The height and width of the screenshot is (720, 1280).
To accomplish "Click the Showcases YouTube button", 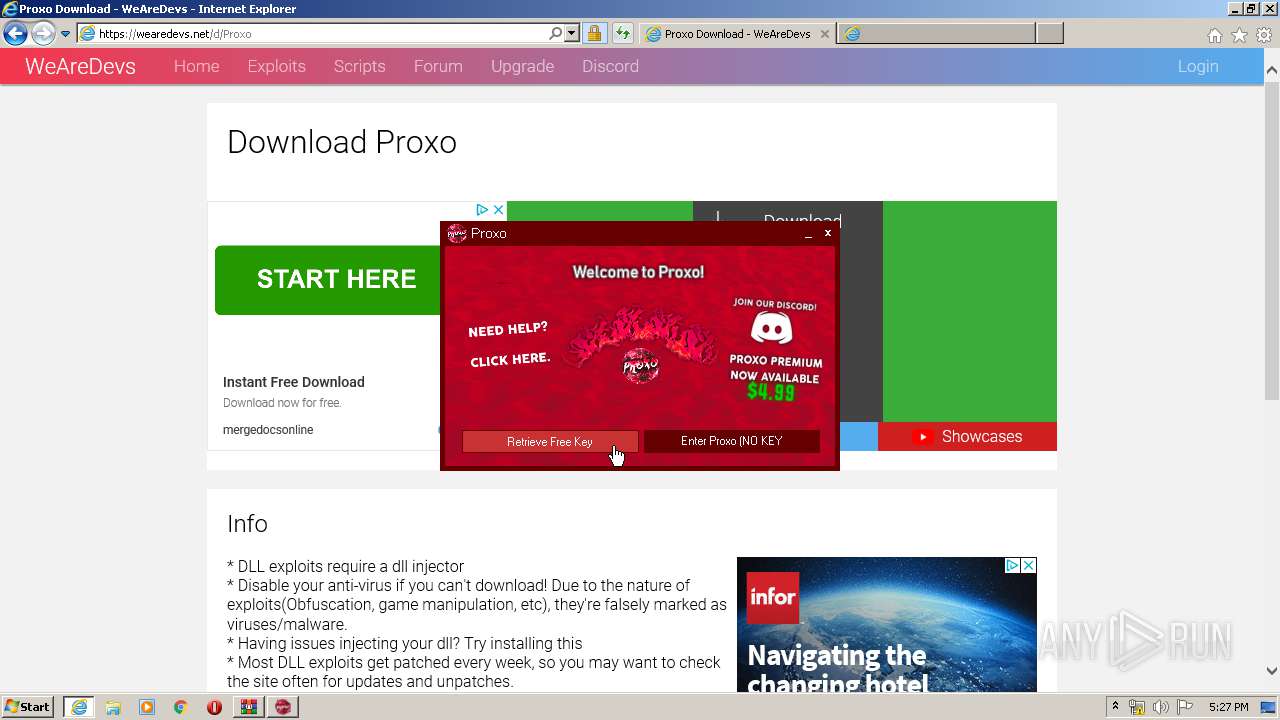I will point(967,437).
